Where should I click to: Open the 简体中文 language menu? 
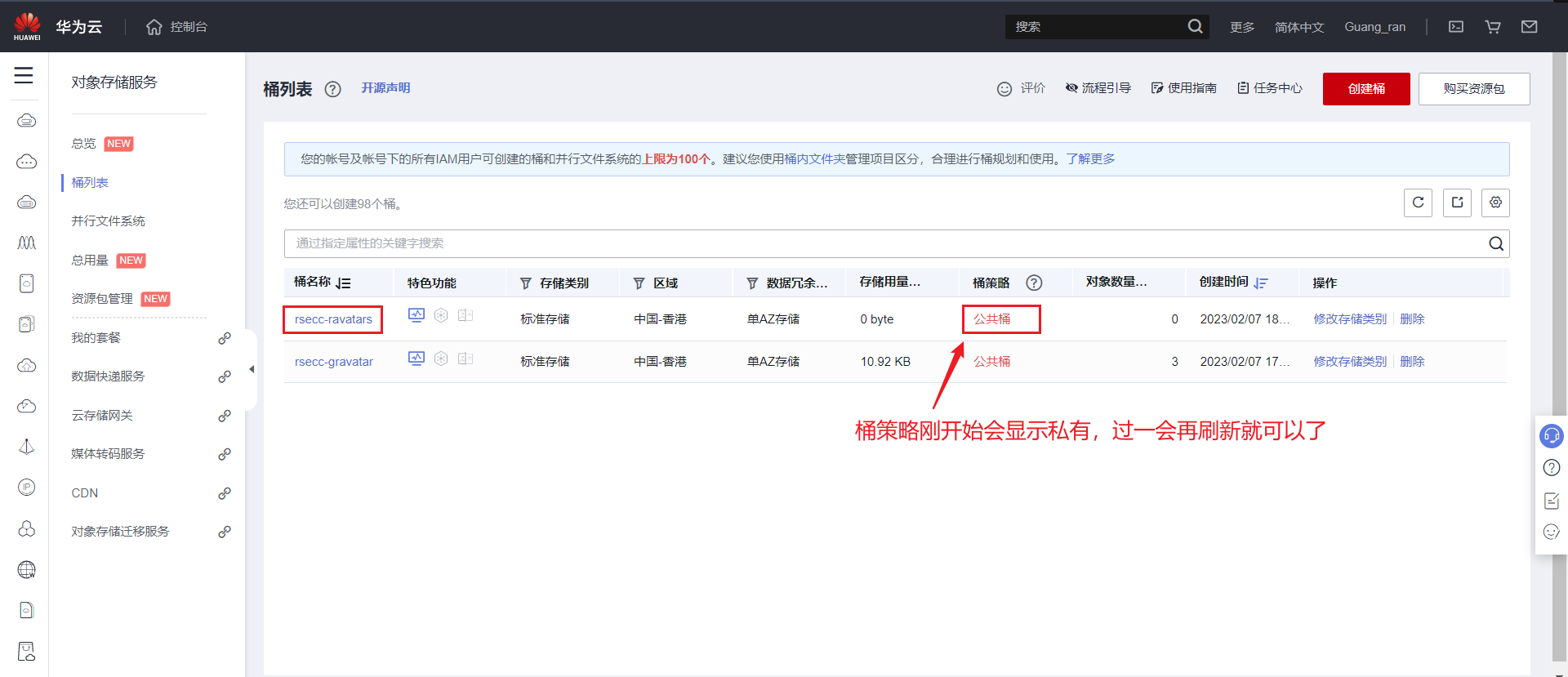(x=1299, y=27)
